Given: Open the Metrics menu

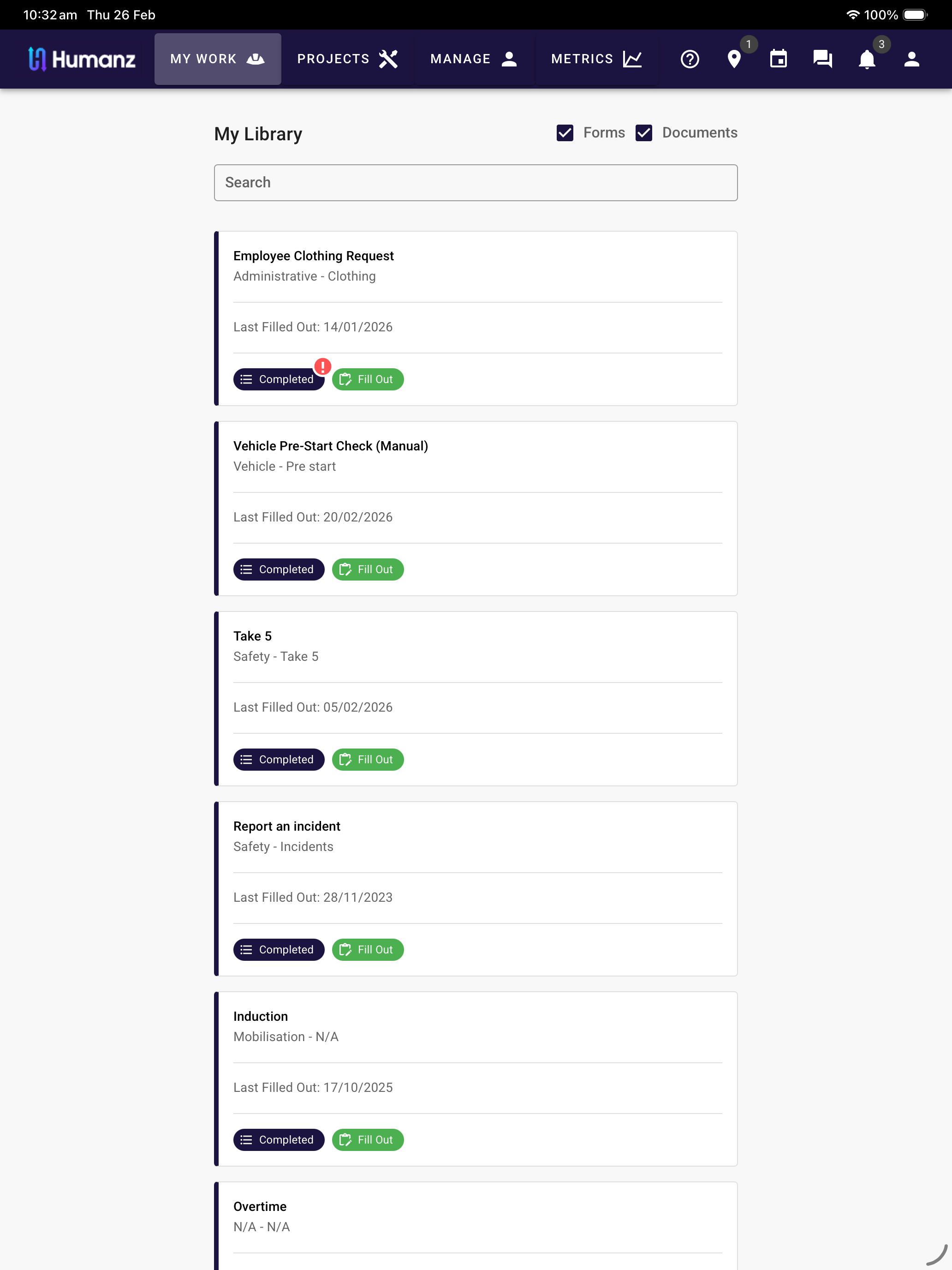Looking at the screenshot, I should click(596, 59).
